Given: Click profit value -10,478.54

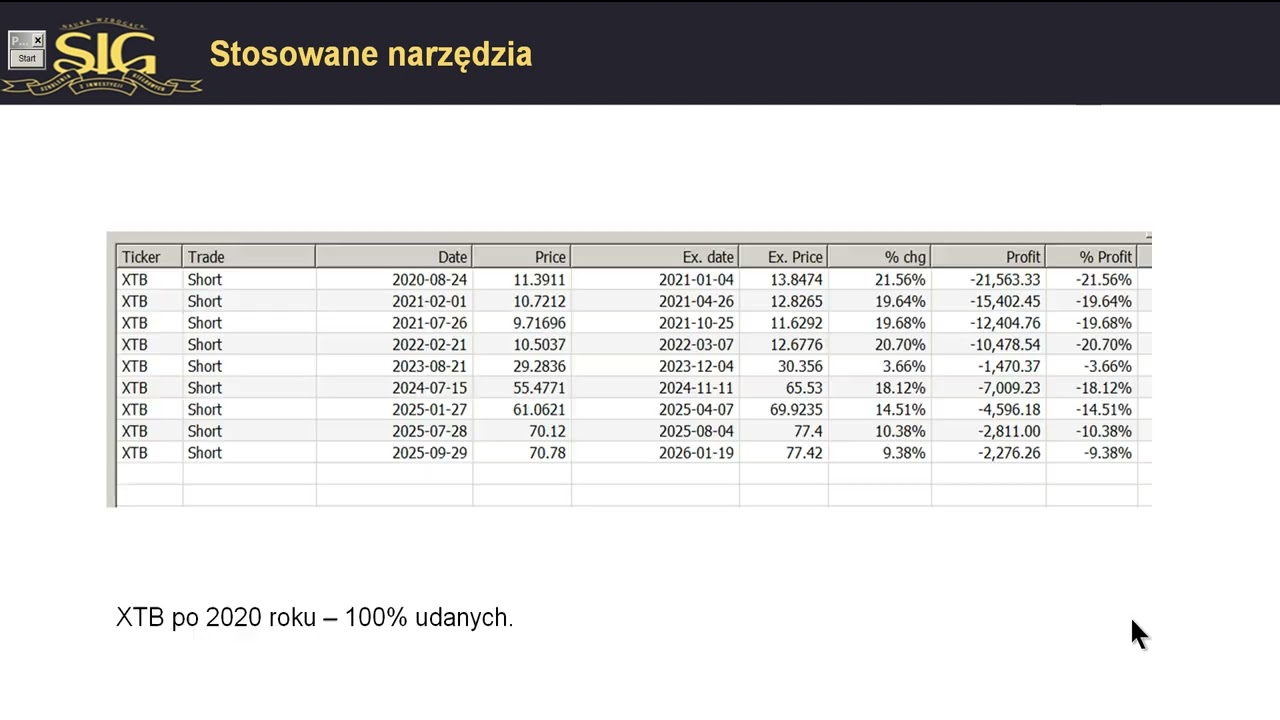Looking at the screenshot, I should tap(1004, 345).
